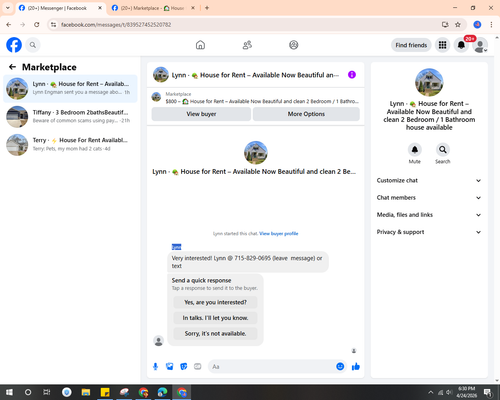The width and height of the screenshot is (500, 400).
Task: Open a new browser tab
Action: click(207, 8)
